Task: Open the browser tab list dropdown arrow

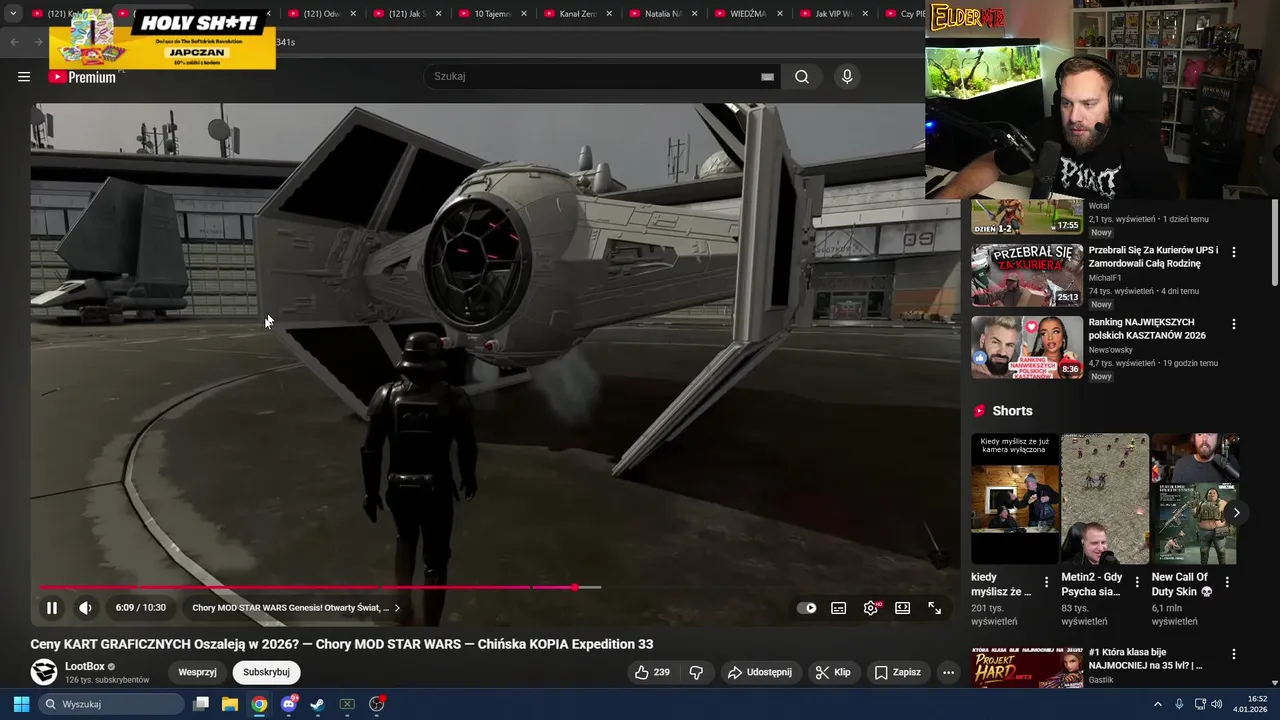Action: pyautogui.click(x=13, y=14)
